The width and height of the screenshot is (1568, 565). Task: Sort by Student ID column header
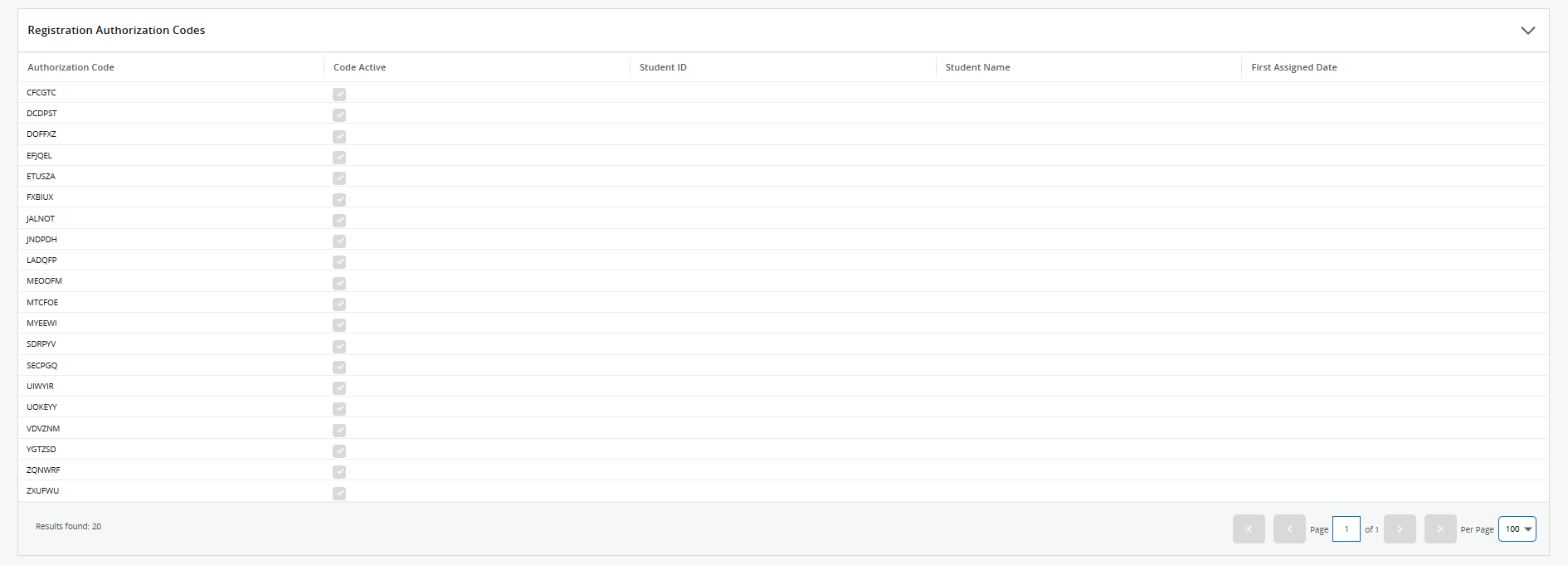tap(663, 67)
